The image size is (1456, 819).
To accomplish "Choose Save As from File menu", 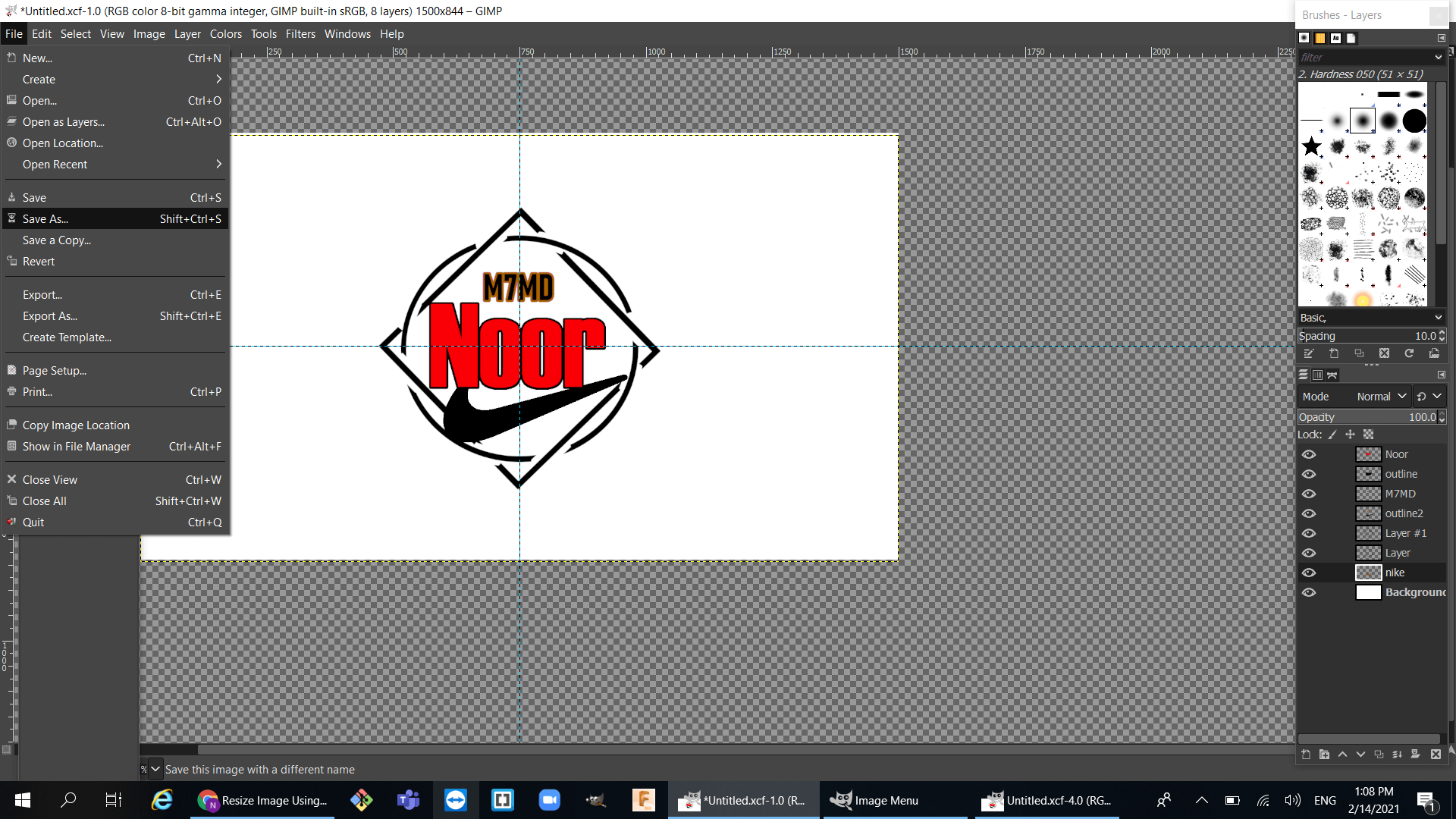I will [115, 219].
